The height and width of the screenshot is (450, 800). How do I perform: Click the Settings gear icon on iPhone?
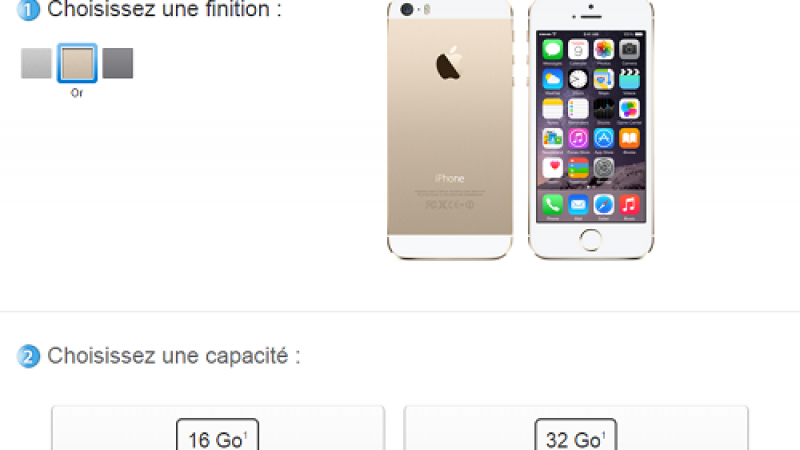coord(604,168)
